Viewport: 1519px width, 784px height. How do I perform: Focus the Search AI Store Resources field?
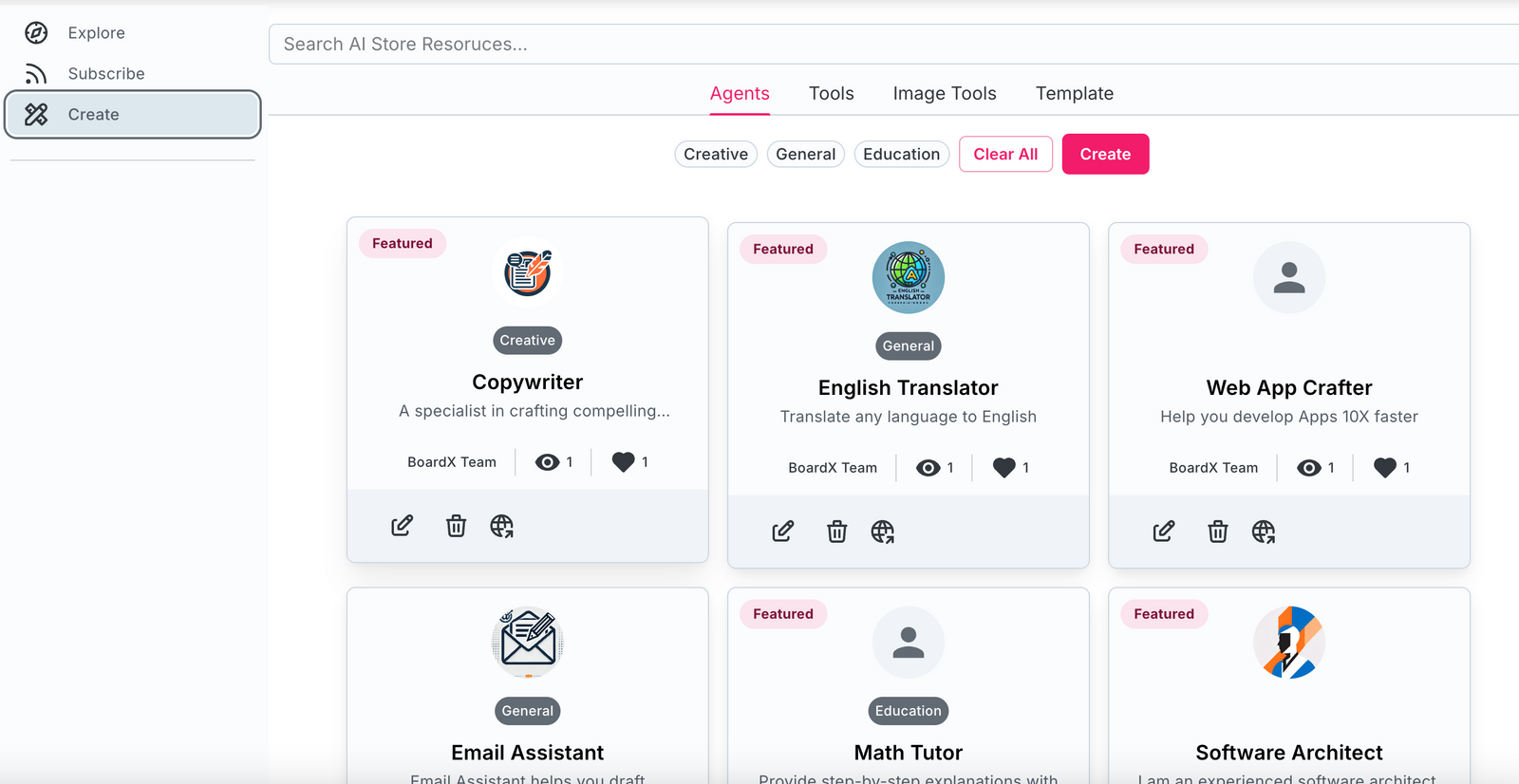[x=893, y=45]
